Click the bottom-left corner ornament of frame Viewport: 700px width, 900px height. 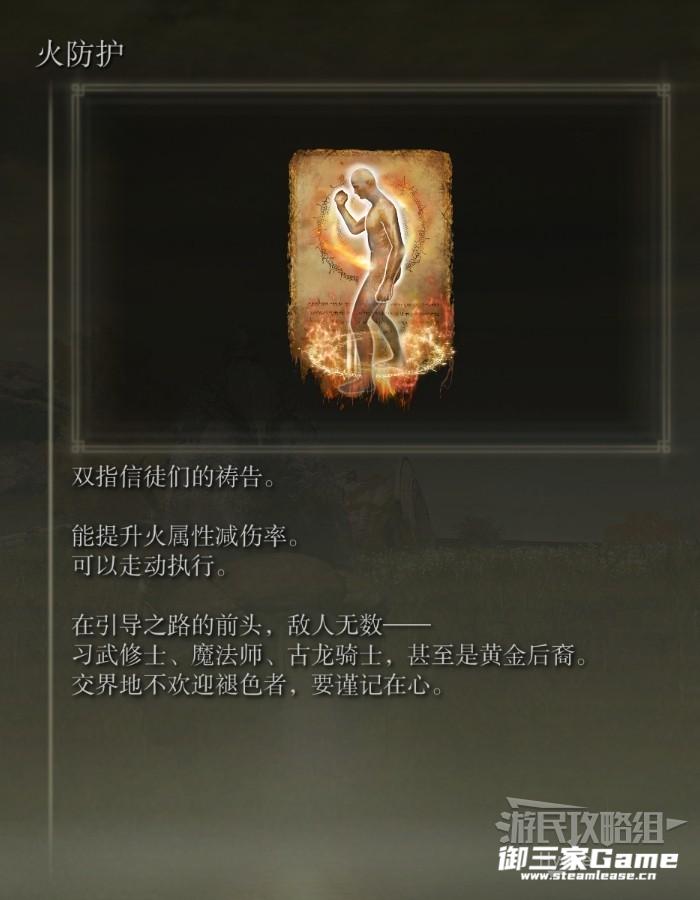pos(79,445)
